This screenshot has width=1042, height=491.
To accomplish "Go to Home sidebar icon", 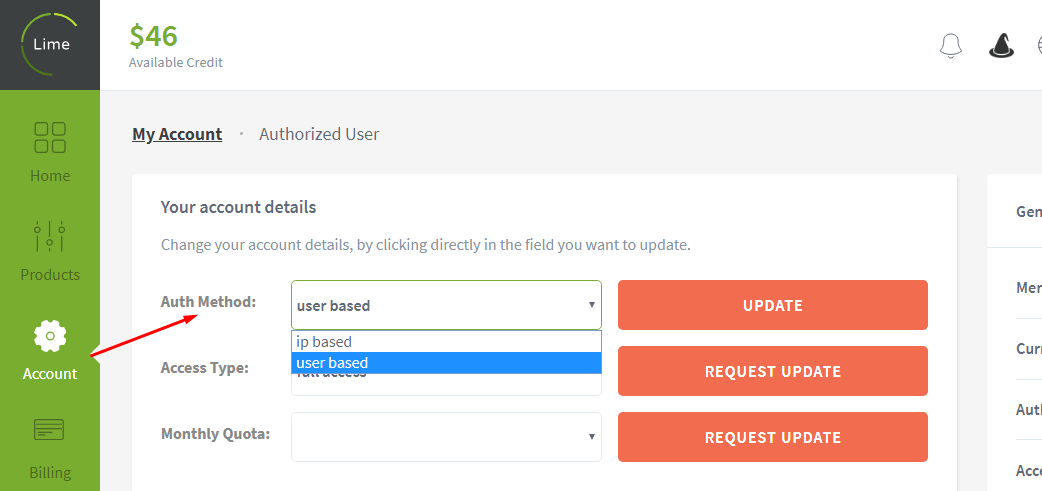I will [50, 138].
